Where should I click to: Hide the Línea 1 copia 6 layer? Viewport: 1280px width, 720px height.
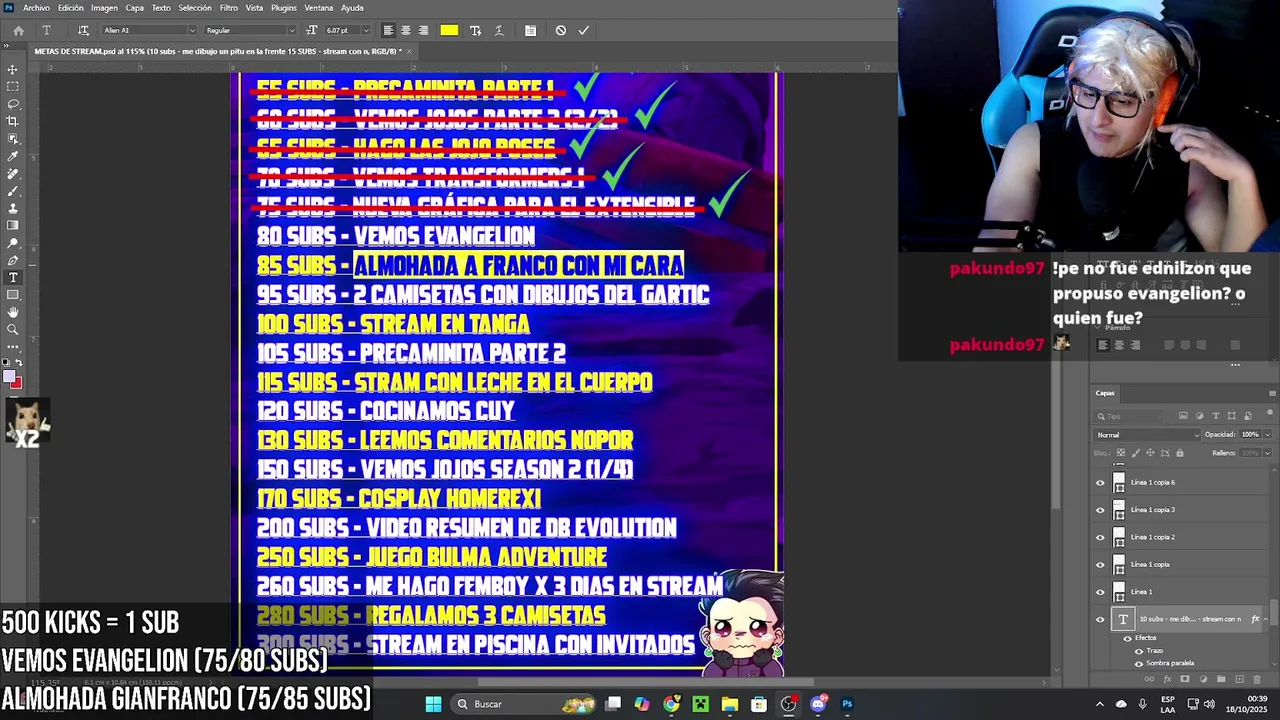pos(1100,483)
